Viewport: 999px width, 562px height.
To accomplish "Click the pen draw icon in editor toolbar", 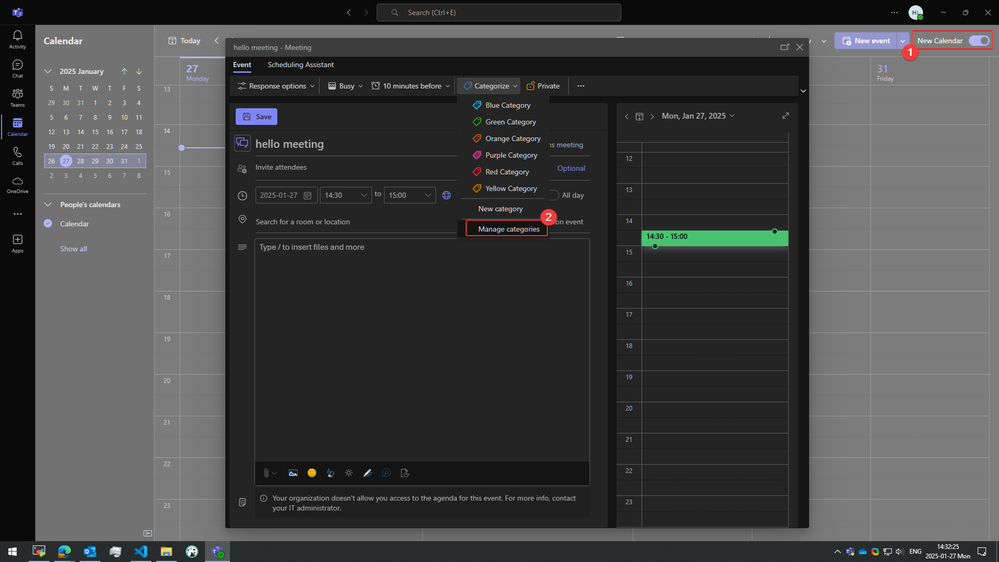I will (368, 473).
